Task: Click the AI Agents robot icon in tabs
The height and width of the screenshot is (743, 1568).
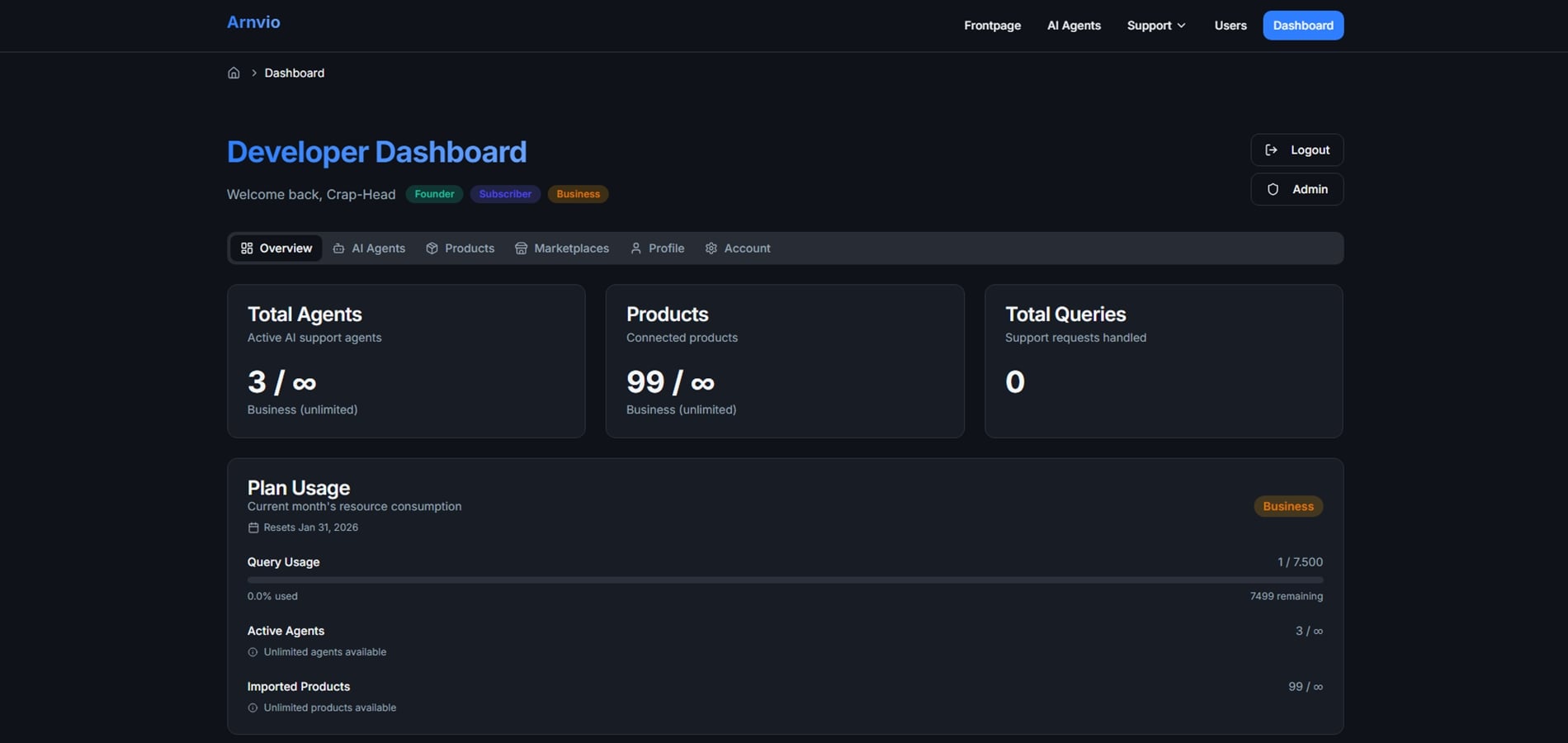Action: point(338,248)
